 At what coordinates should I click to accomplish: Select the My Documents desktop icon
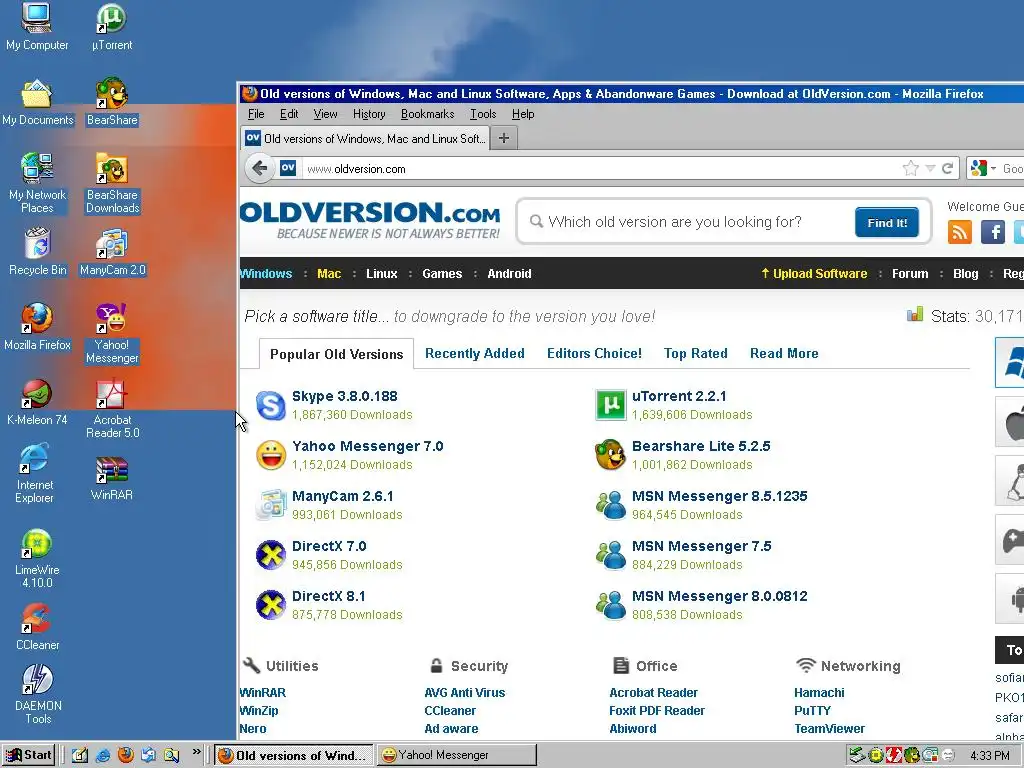pyautogui.click(x=37, y=102)
